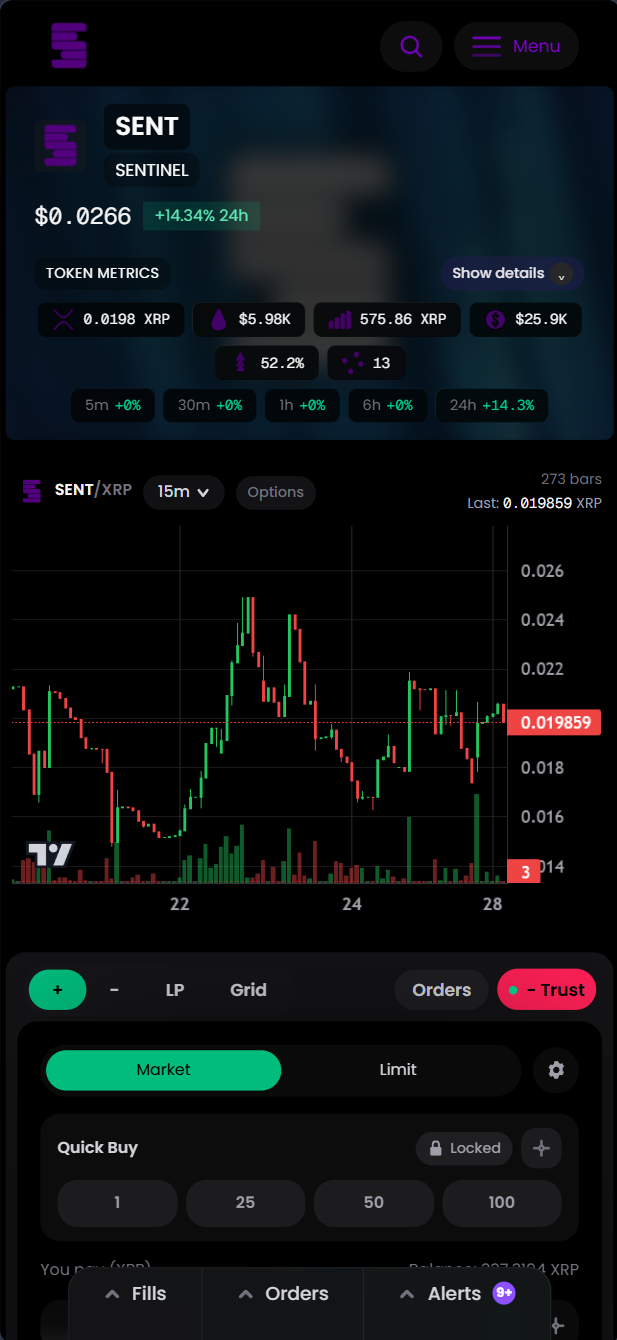Viewport: 617px width, 1340px height.
Task: Open trade settings gear icon
Action: click(x=556, y=1070)
